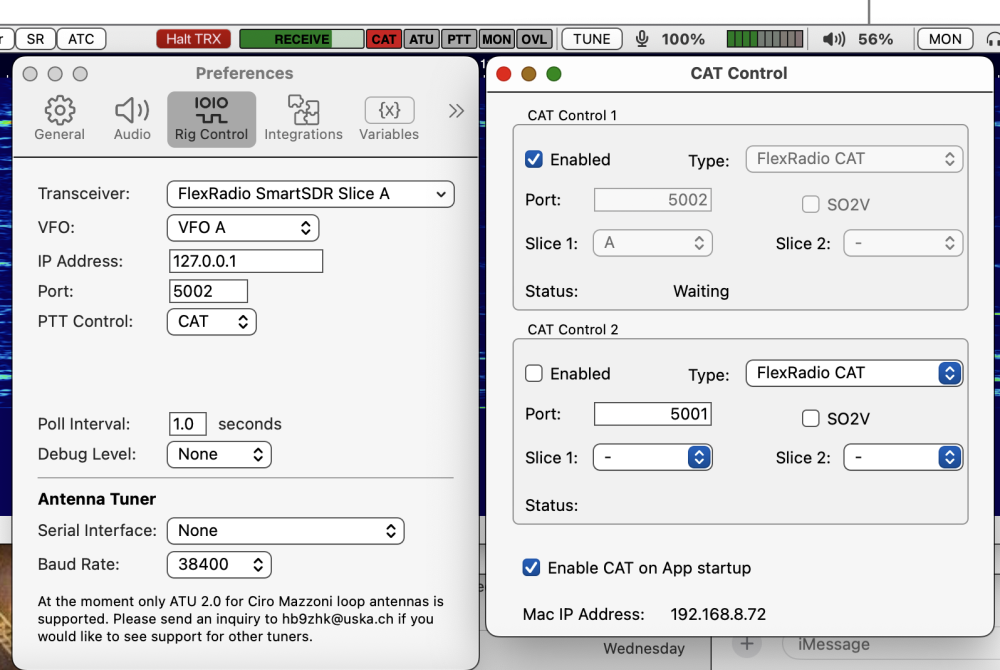Adjust the microphone level meter
The width and height of the screenshot is (1000, 670).
[x=764, y=39]
